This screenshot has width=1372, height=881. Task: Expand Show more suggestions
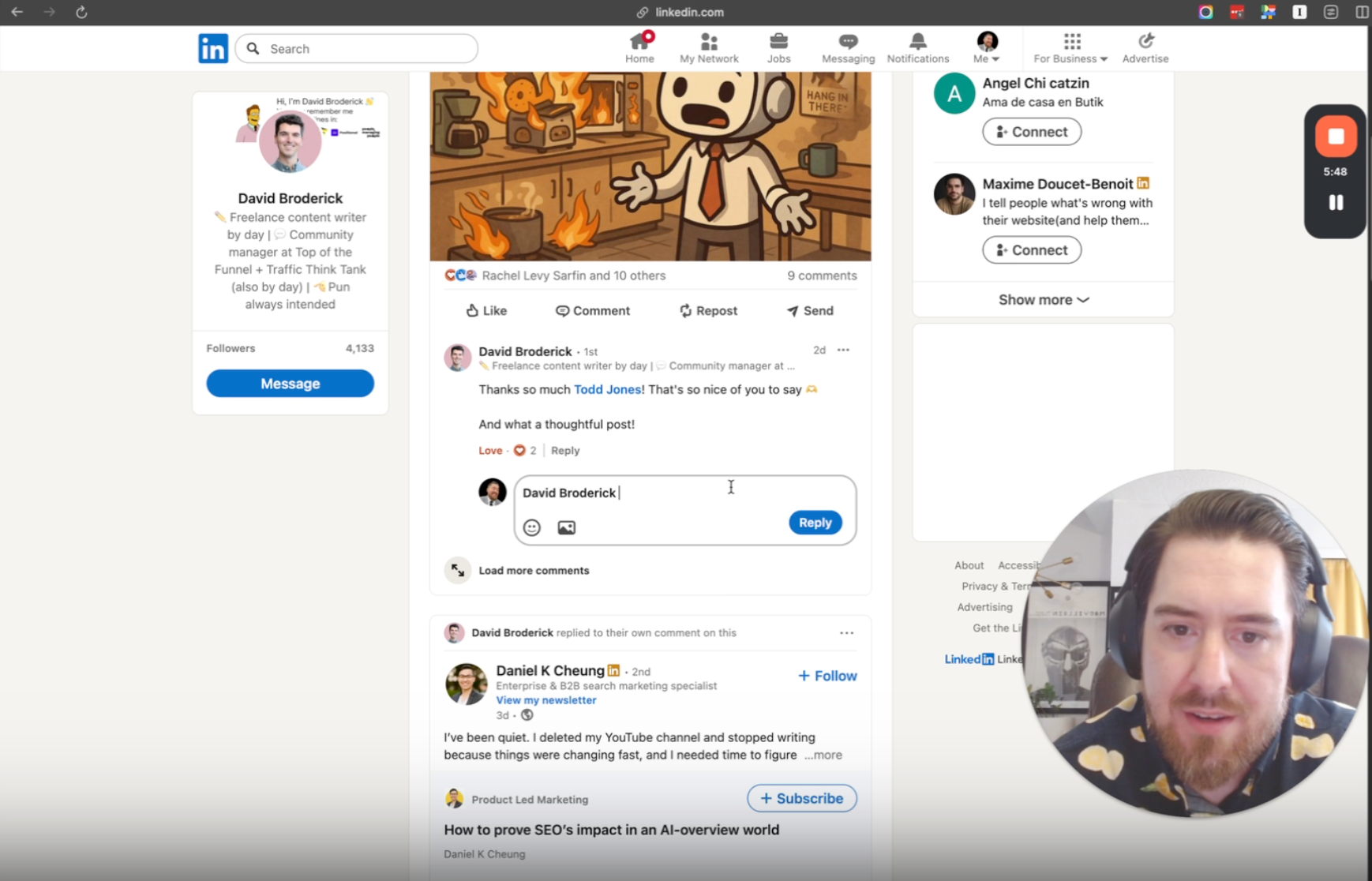coord(1044,300)
